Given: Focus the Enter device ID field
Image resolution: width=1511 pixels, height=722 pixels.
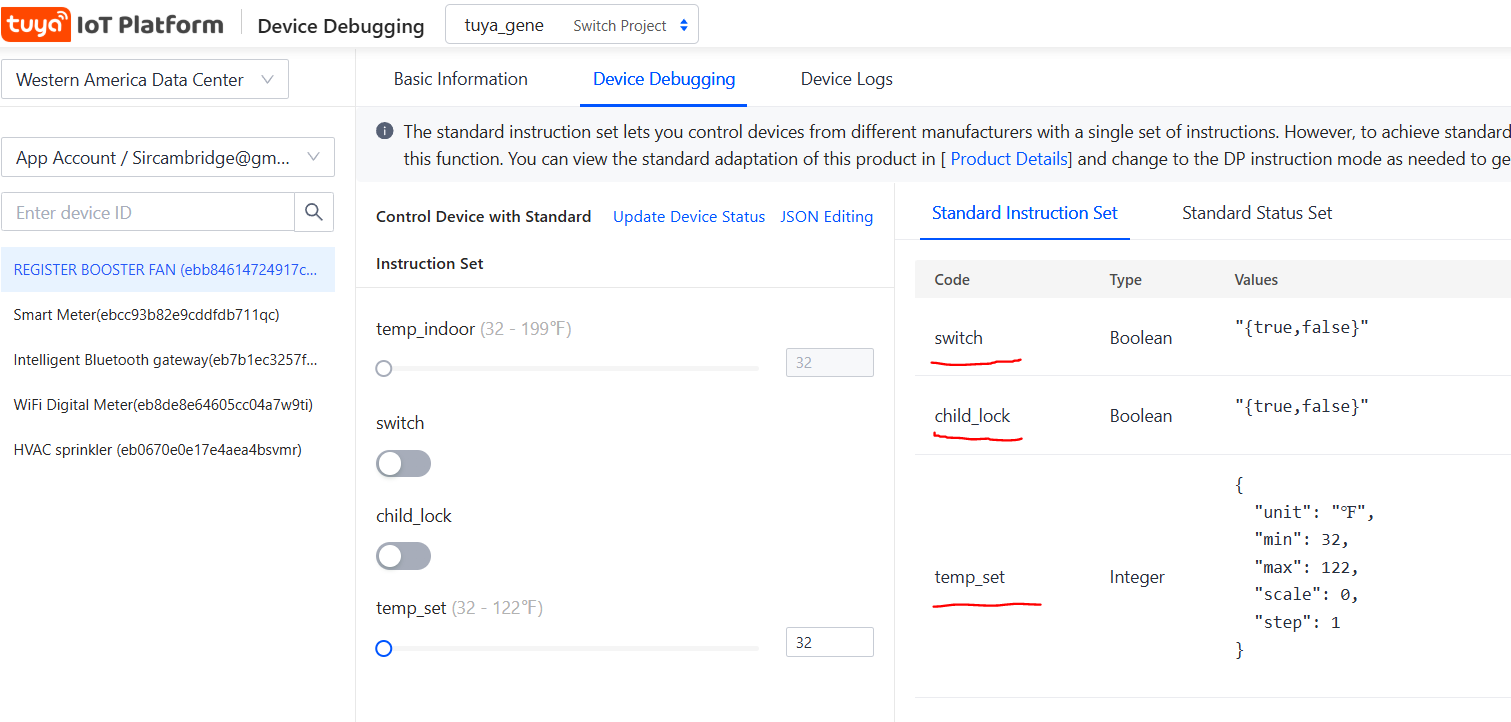Looking at the screenshot, I should (x=148, y=212).
